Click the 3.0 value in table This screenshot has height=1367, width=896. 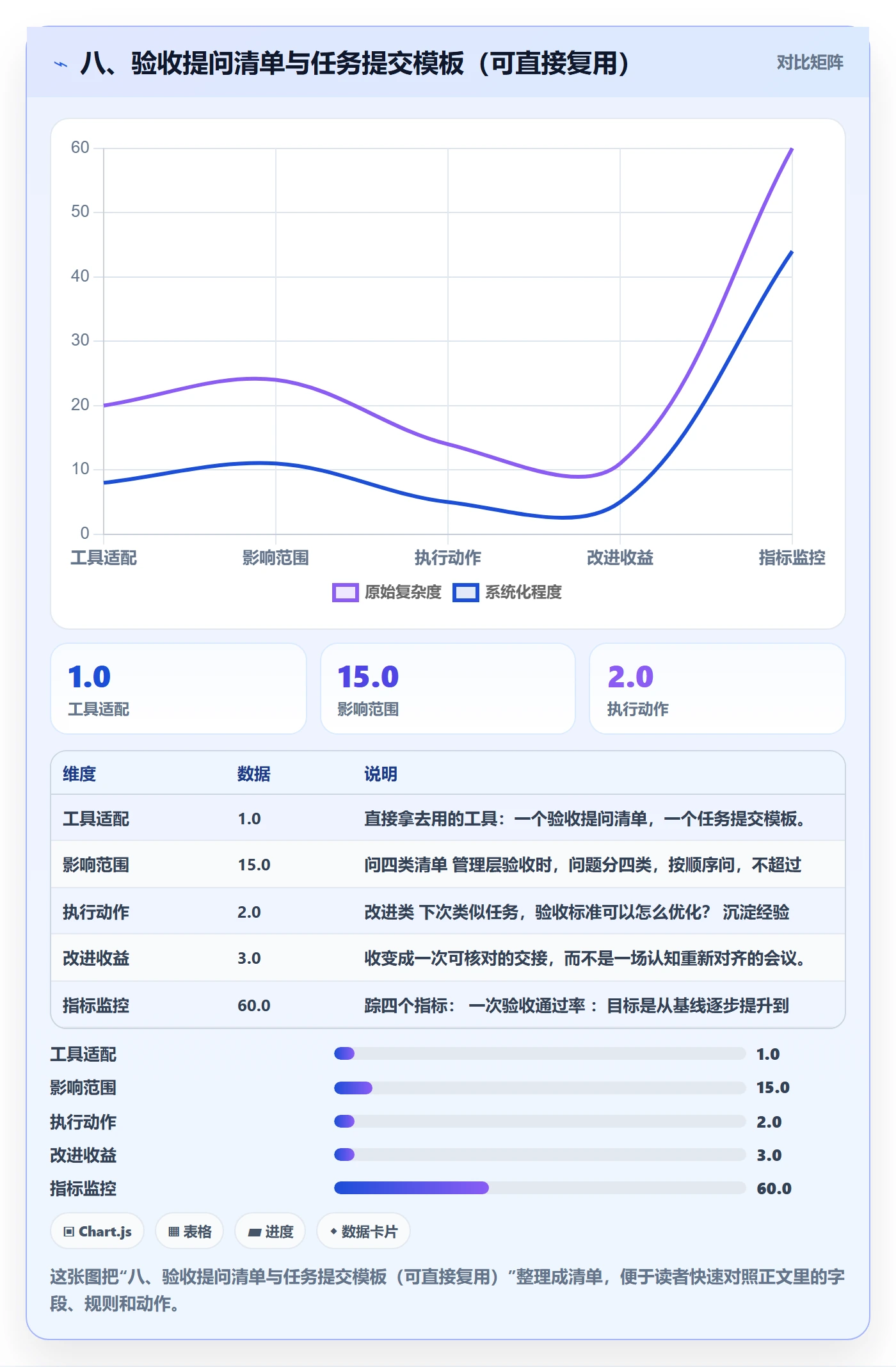point(249,959)
